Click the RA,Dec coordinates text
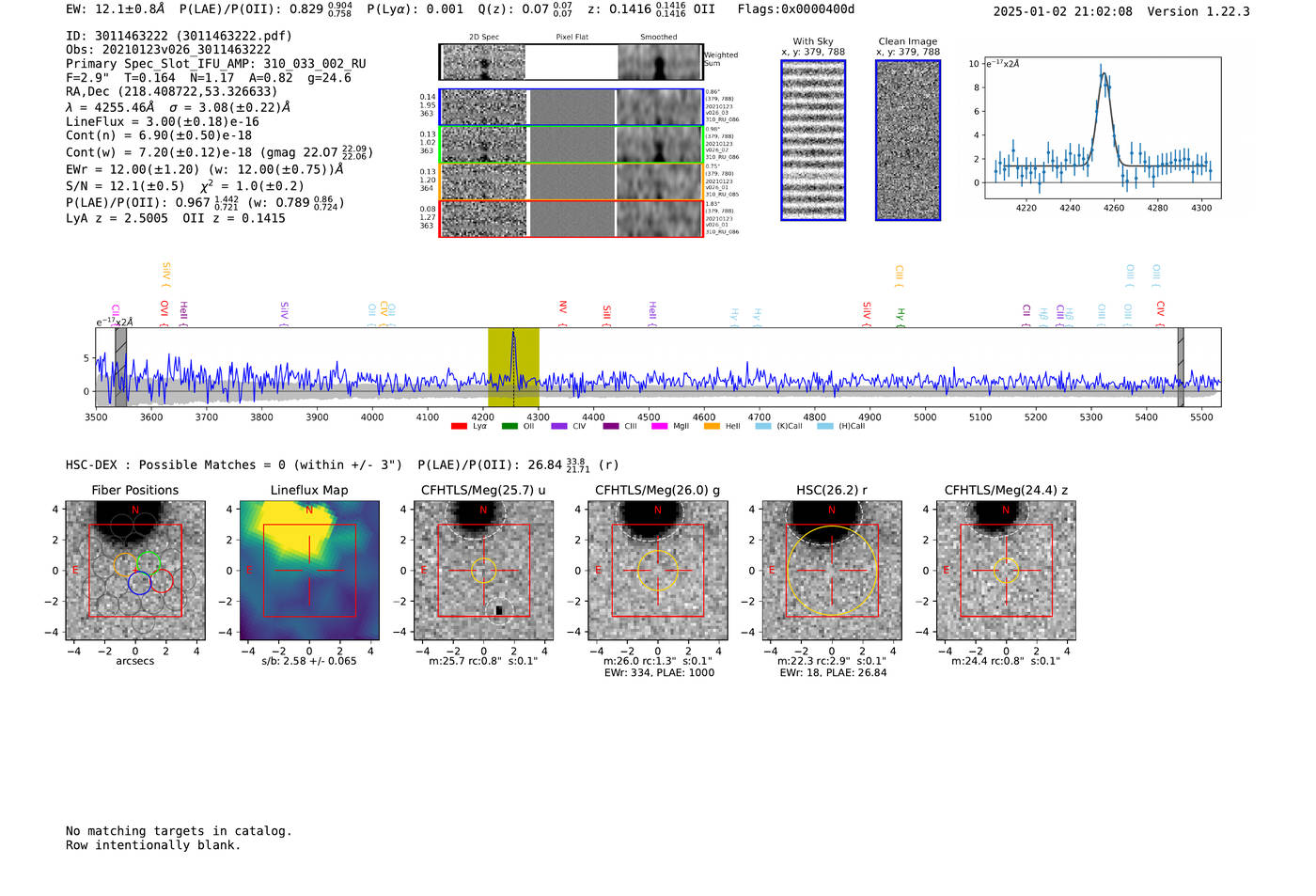Image resolution: width=1316 pixels, height=896 pixels. coord(172,92)
